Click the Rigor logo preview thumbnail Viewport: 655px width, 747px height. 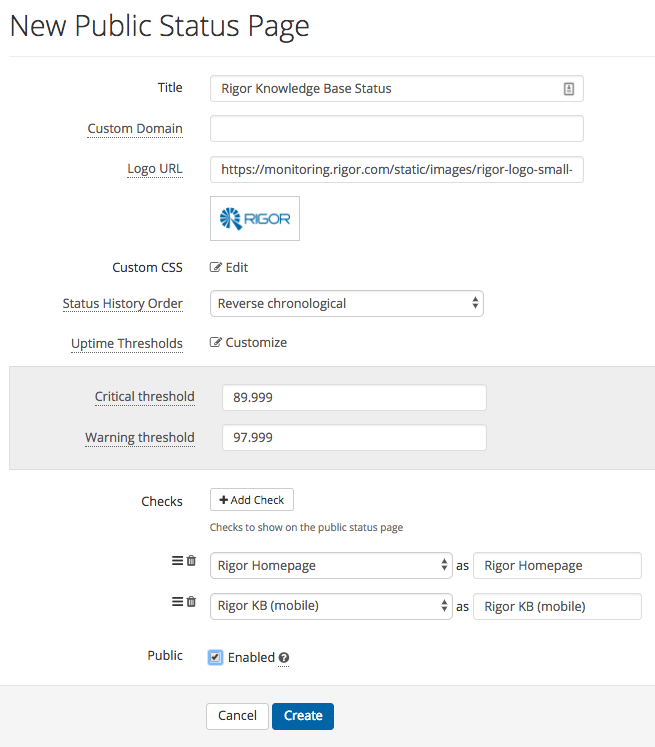tap(255, 219)
